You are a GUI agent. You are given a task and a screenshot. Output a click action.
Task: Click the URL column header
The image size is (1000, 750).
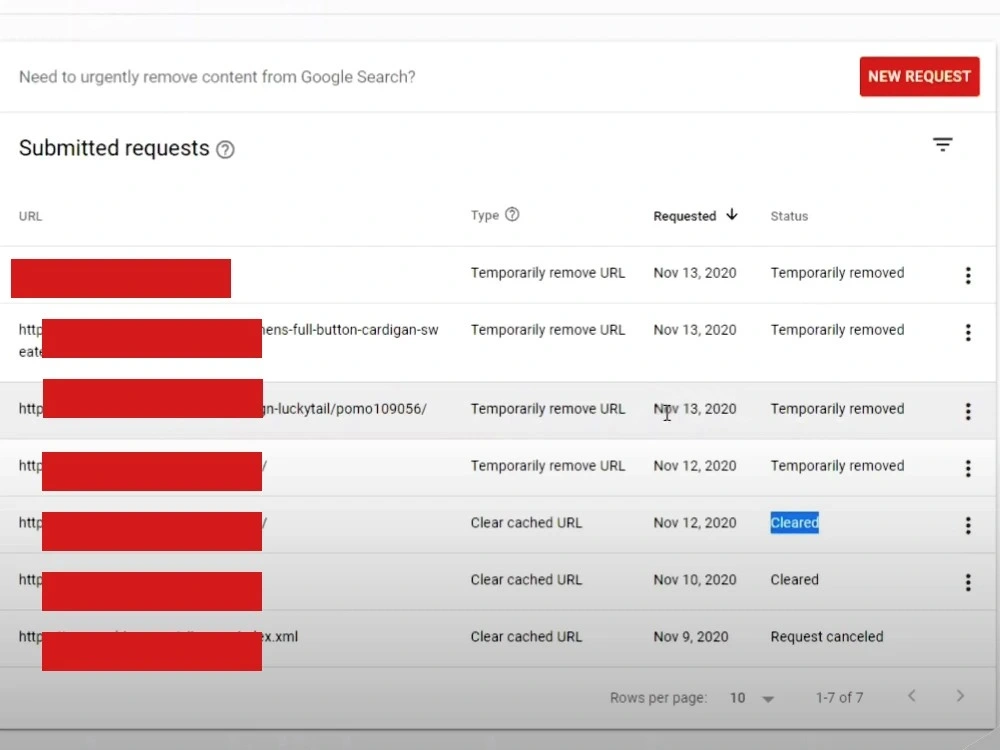tap(30, 216)
